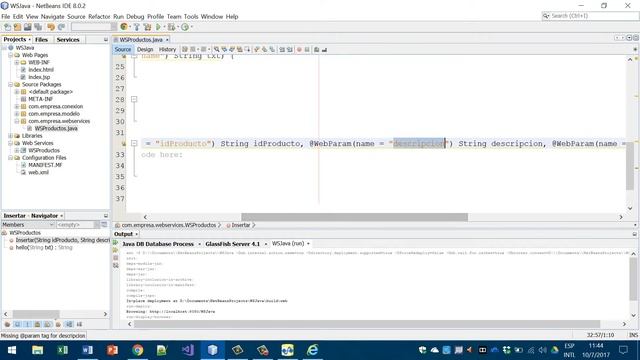Collapse the Configuration Files node

point(10,158)
